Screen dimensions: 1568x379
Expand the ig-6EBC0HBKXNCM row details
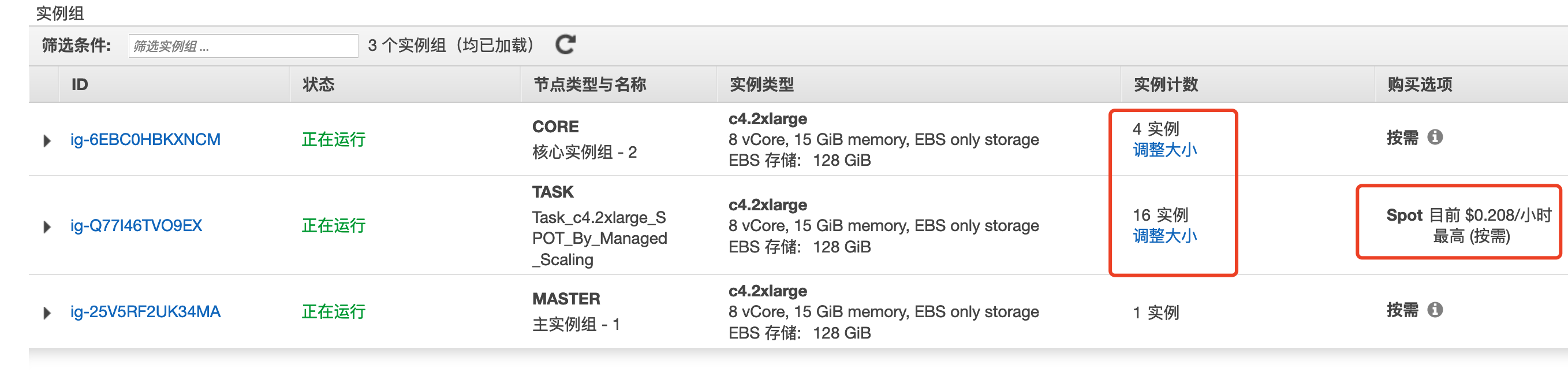coord(47,141)
